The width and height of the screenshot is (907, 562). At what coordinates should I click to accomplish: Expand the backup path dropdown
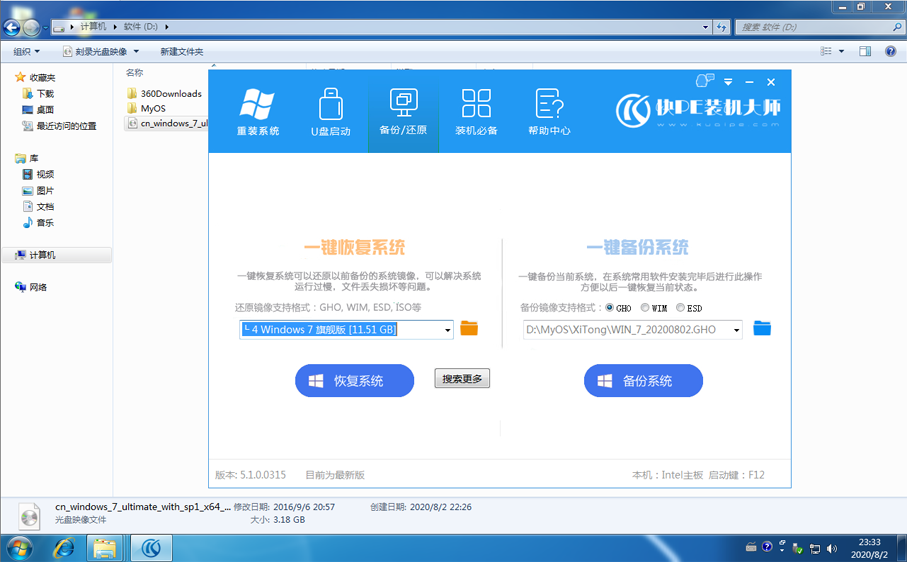pyautogui.click(x=736, y=330)
